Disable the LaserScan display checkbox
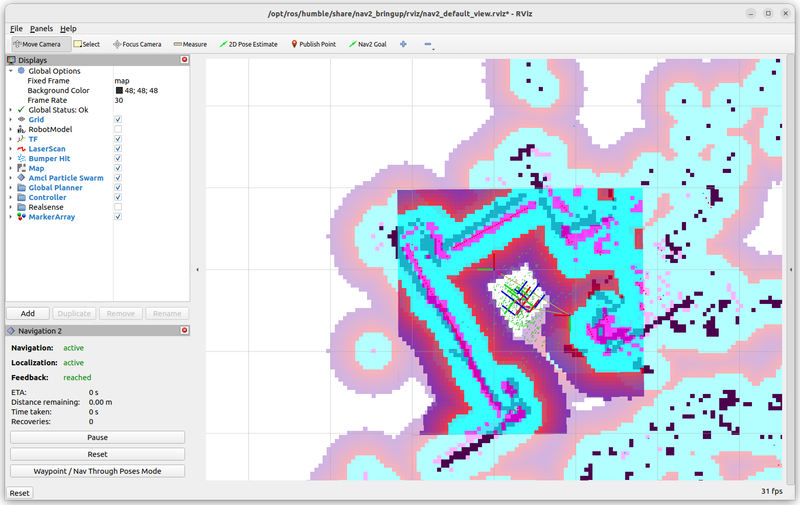 point(118,149)
